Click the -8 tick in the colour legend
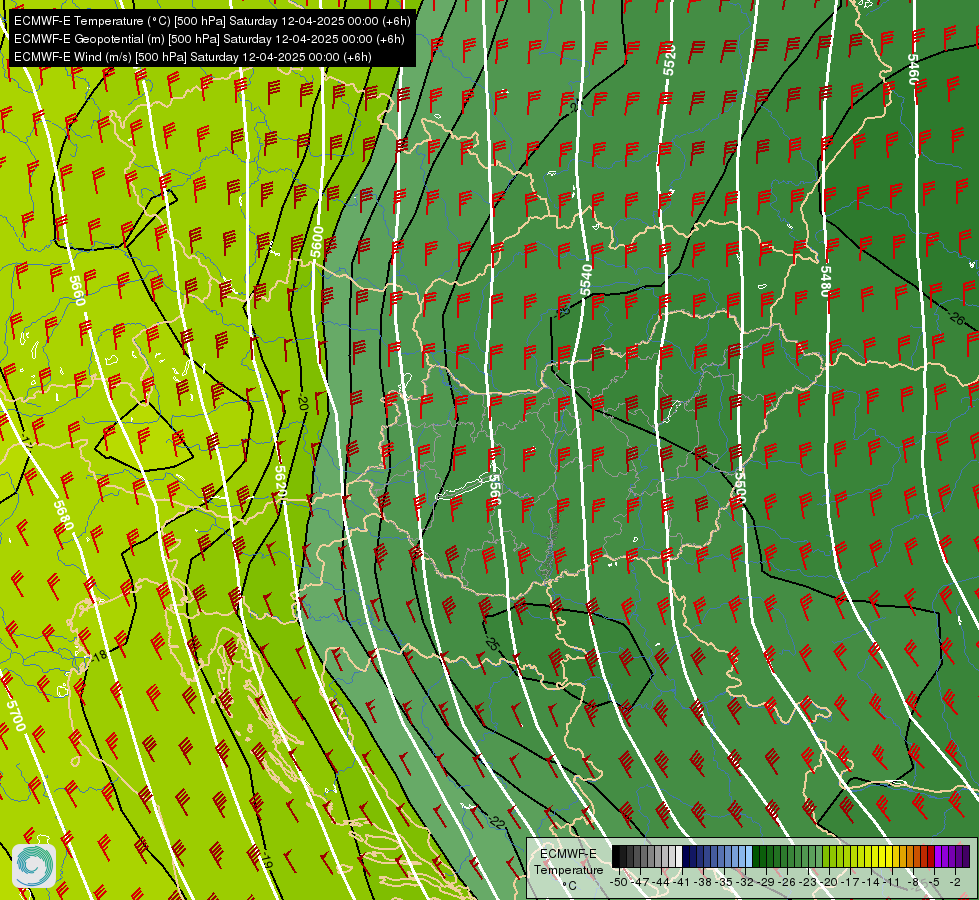Image resolution: width=979 pixels, height=900 pixels. (x=913, y=882)
